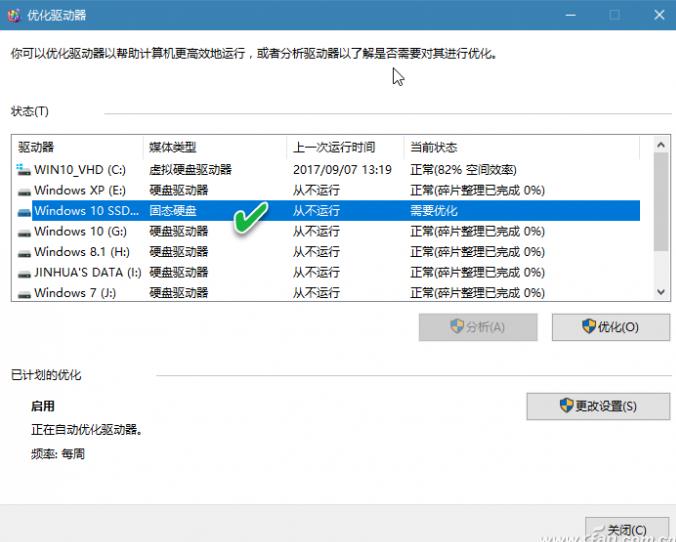
Task: Select the Windows 10 SSD drive row
Action: (328, 210)
